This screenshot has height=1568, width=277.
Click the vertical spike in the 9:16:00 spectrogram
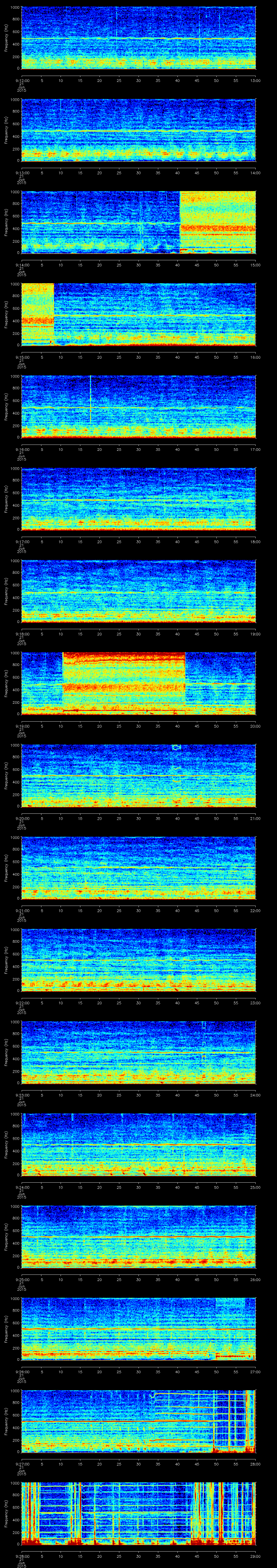[x=91, y=399]
